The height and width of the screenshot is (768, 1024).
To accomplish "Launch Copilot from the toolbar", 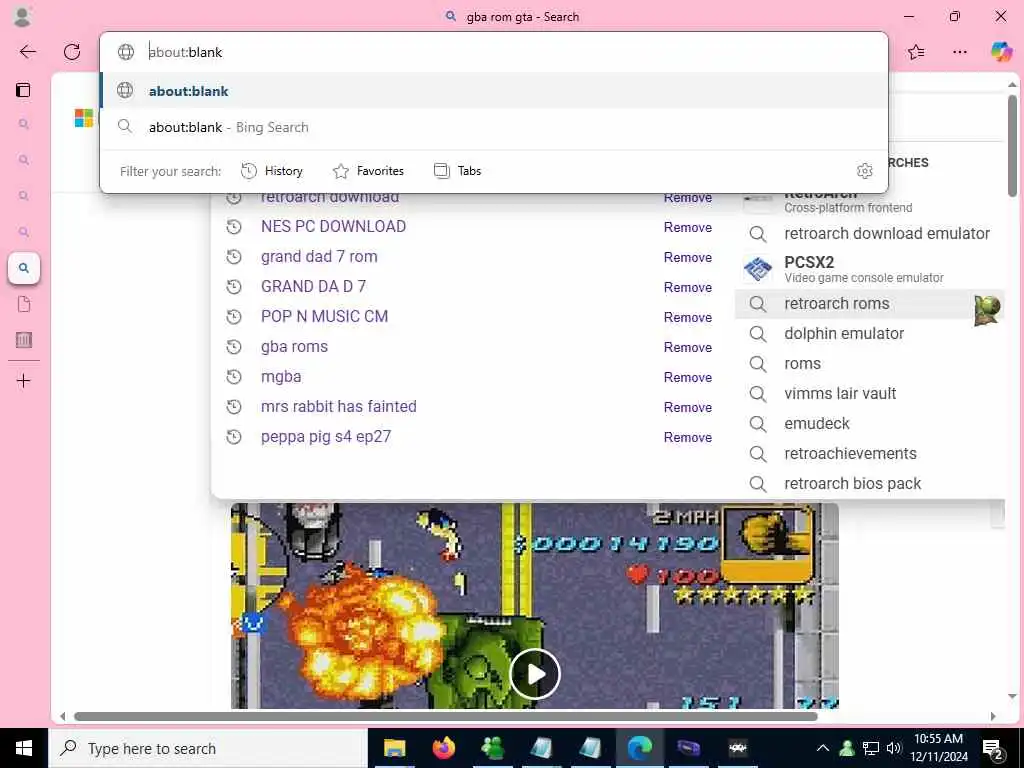I will (x=1000, y=51).
